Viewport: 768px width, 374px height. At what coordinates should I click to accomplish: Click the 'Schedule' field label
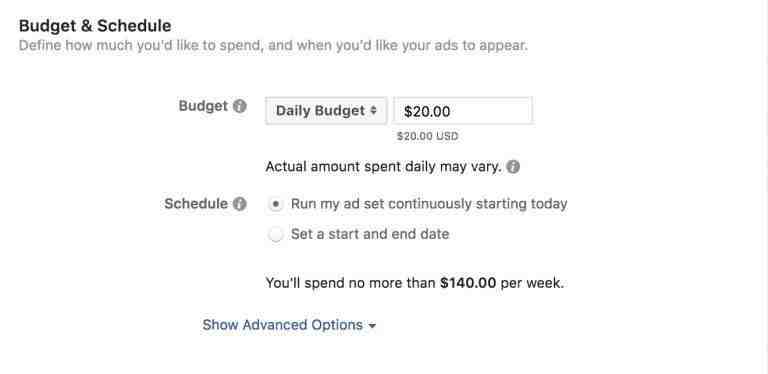196,204
